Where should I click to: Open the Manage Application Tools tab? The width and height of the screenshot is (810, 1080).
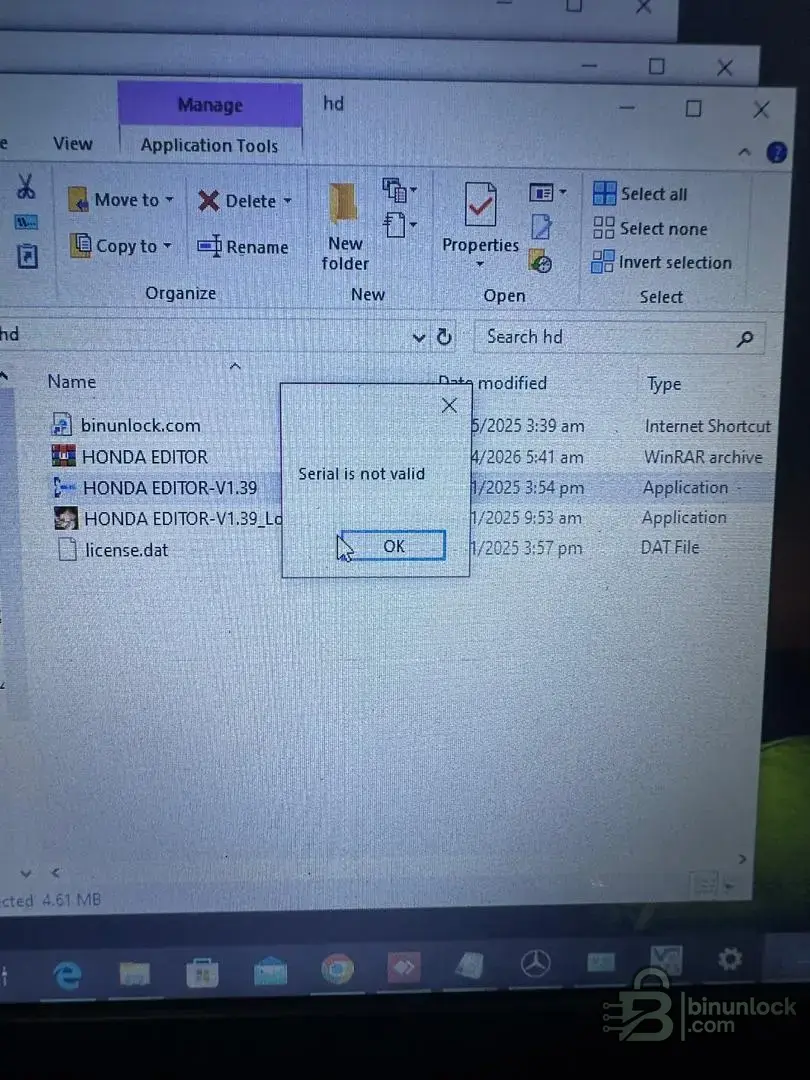click(209, 145)
